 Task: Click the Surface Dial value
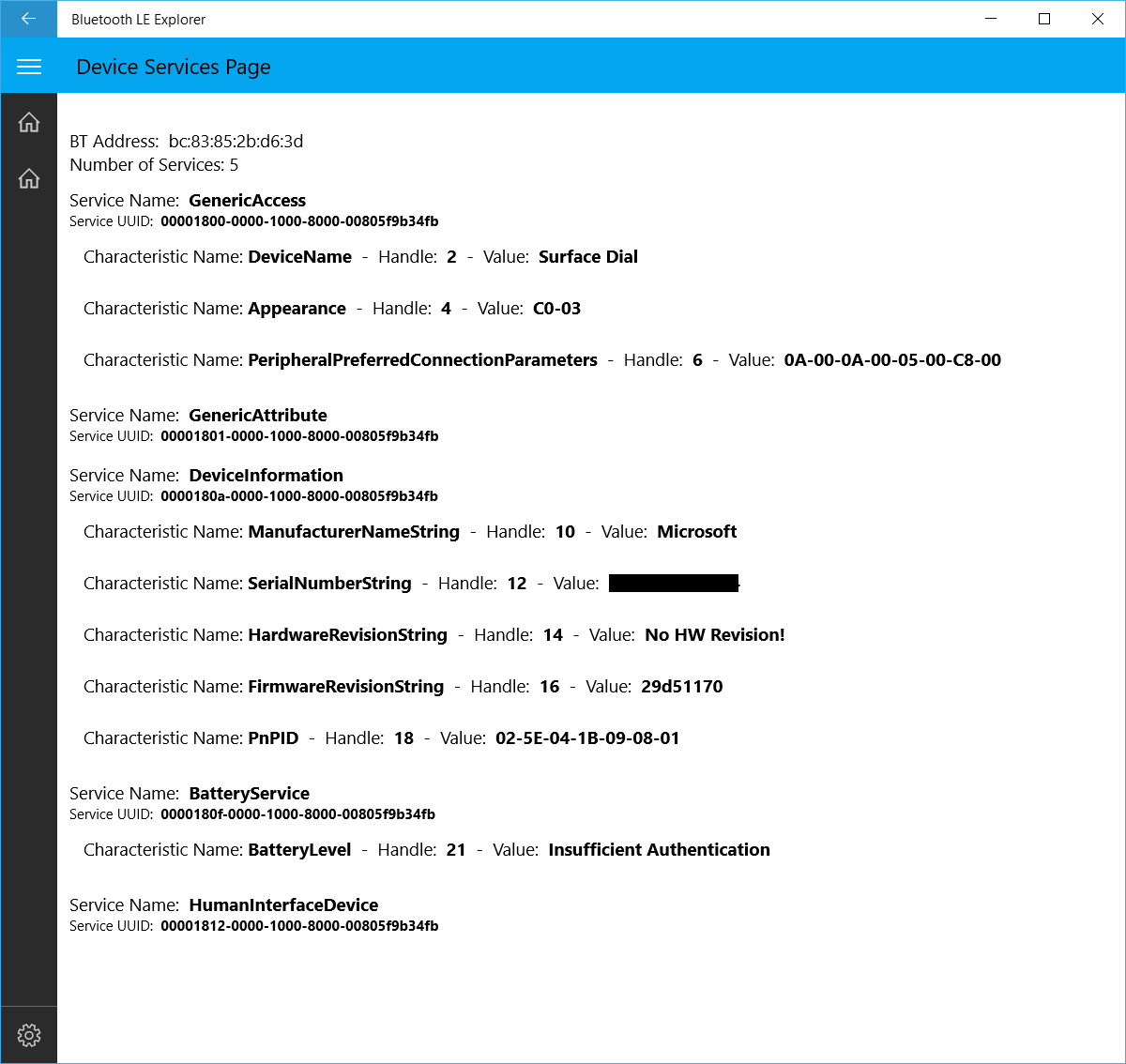588,257
